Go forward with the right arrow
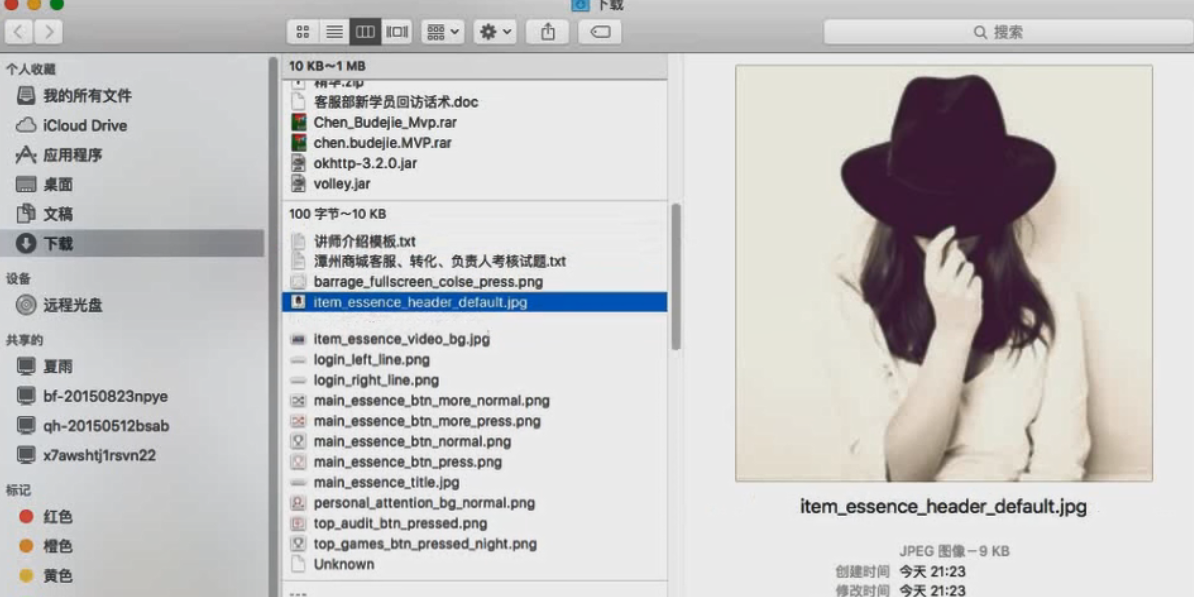The image size is (1194, 597). [48, 32]
